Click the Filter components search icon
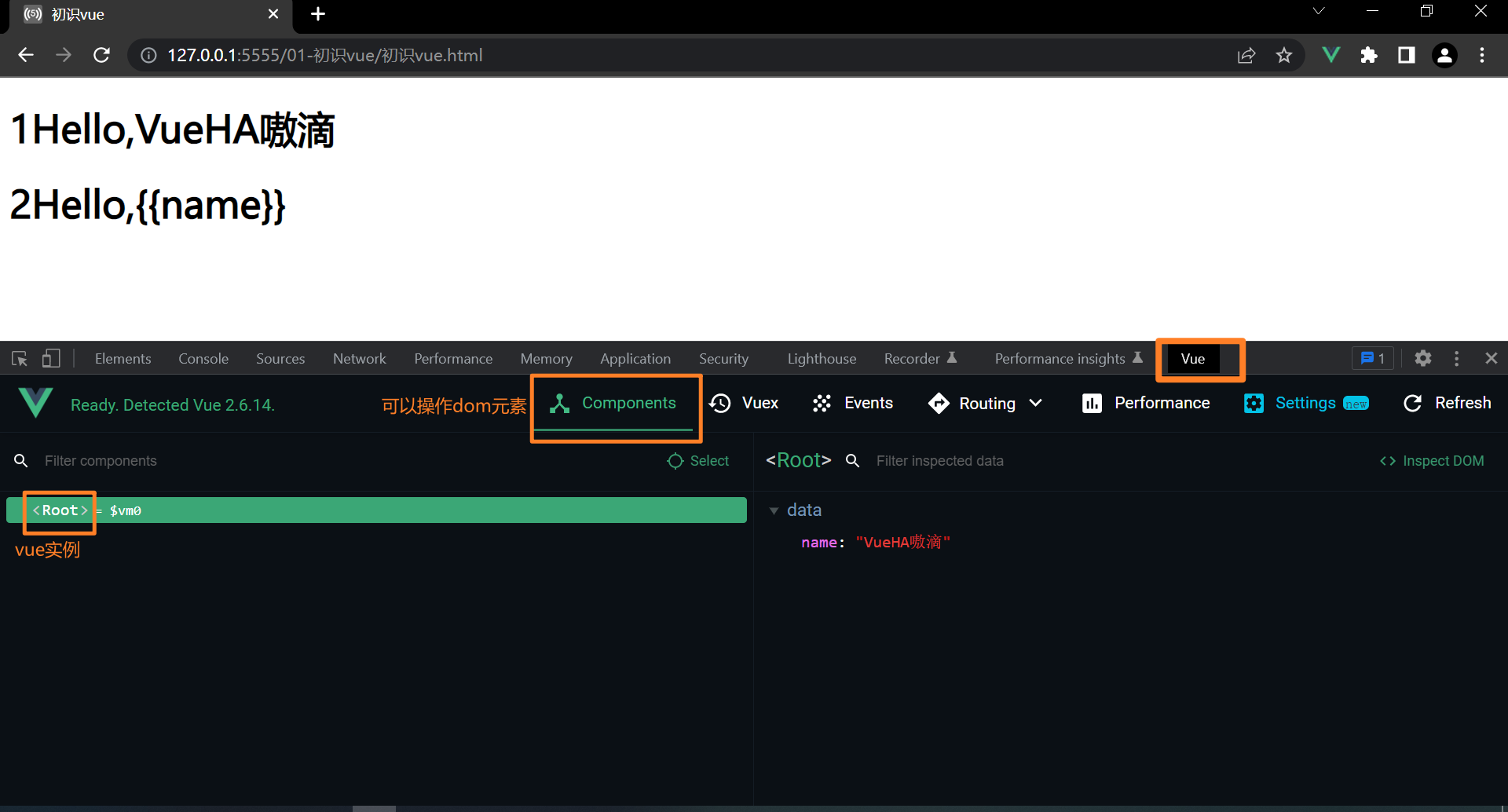The width and height of the screenshot is (1508, 812). click(21, 461)
